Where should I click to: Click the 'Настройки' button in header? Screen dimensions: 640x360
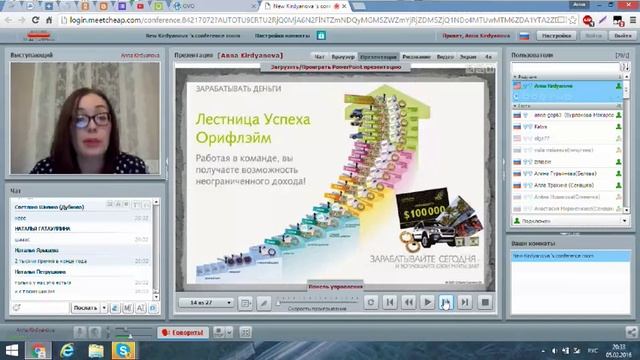click(x=556, y=36)
